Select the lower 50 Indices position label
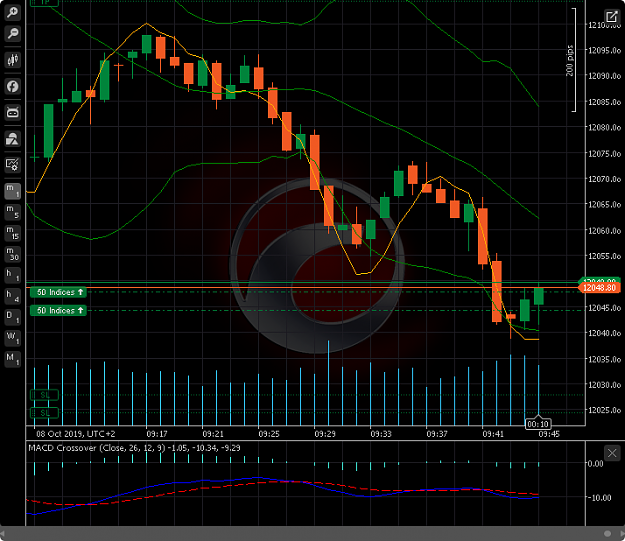The width and height of the screenshot is (625, 541). (x=59, y=310)
